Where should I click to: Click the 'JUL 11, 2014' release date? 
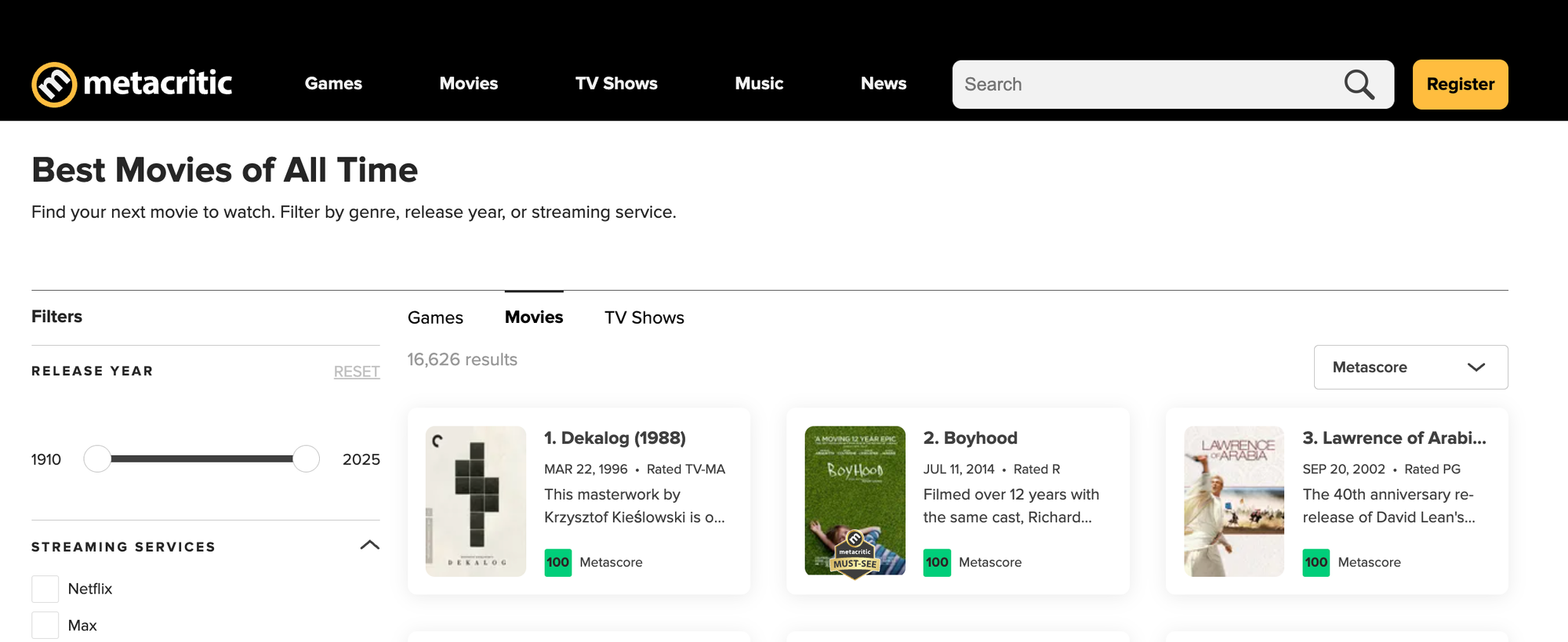[x=959, y=469]
